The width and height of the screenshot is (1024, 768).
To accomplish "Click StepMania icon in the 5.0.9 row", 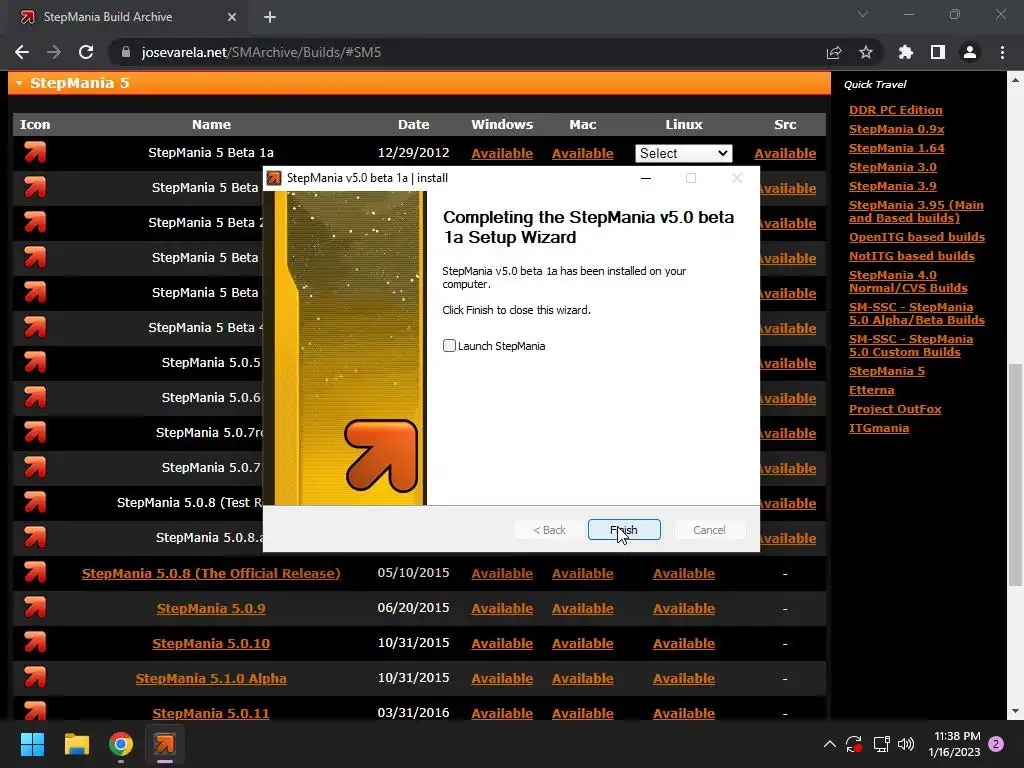I will pos(35,608).
